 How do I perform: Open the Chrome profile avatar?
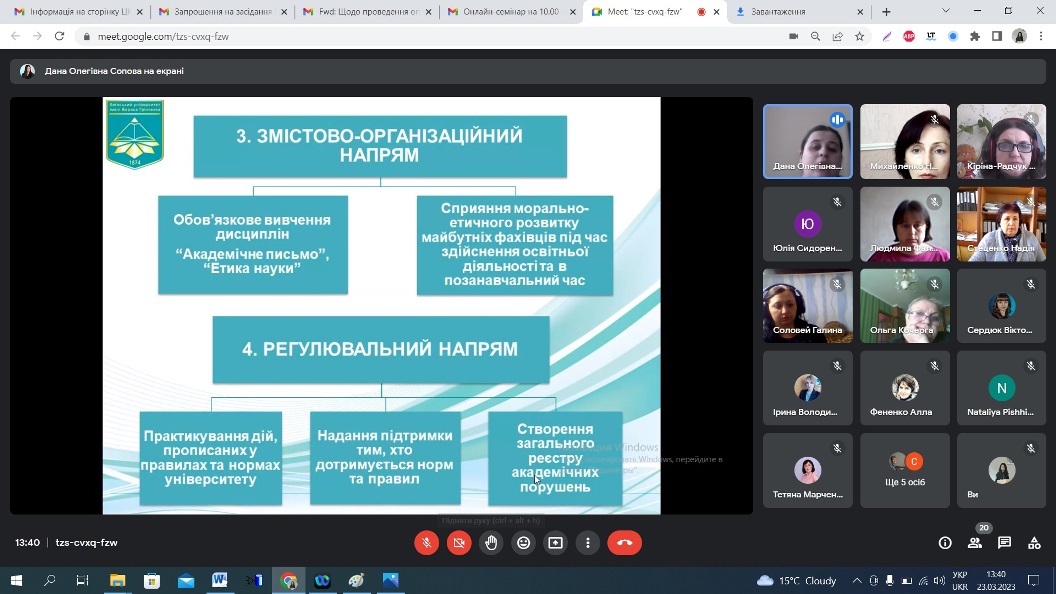click(x=1020, y=36)
